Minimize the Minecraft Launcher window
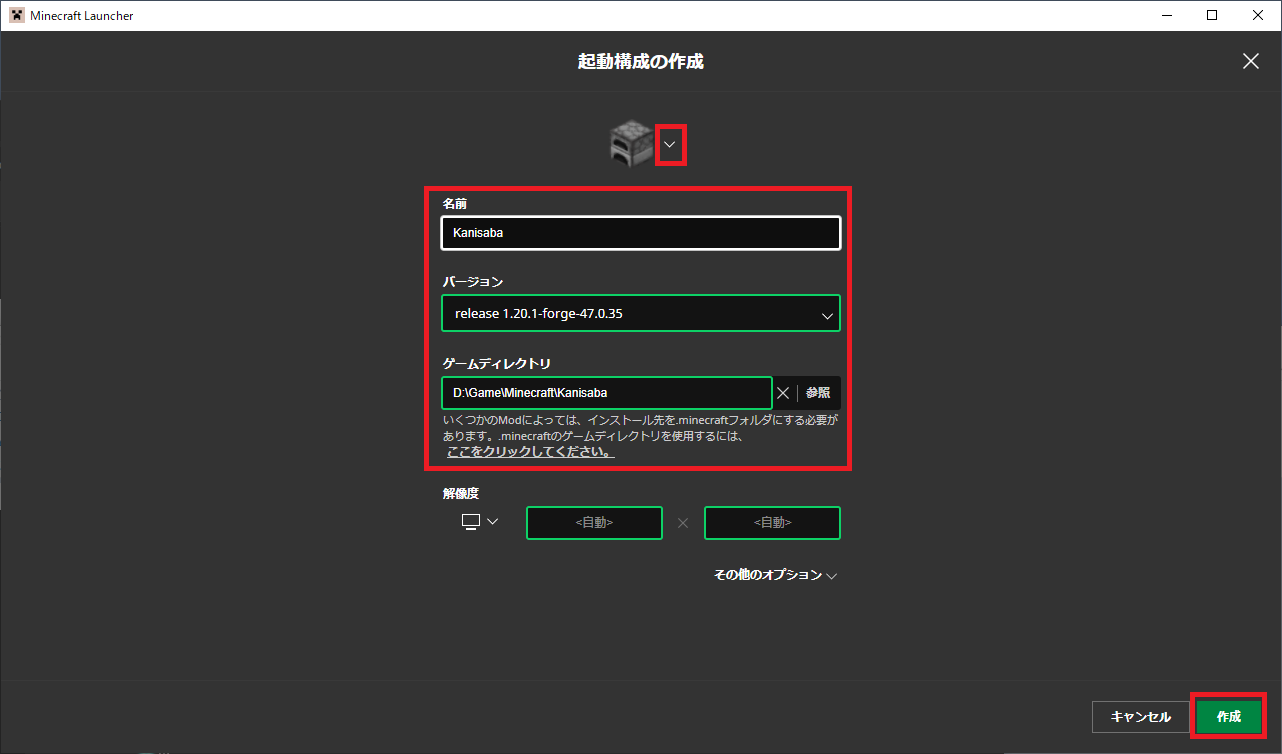Viewport: 1282px width, 754px height. pyautogui.click(x=1165, y=15)
